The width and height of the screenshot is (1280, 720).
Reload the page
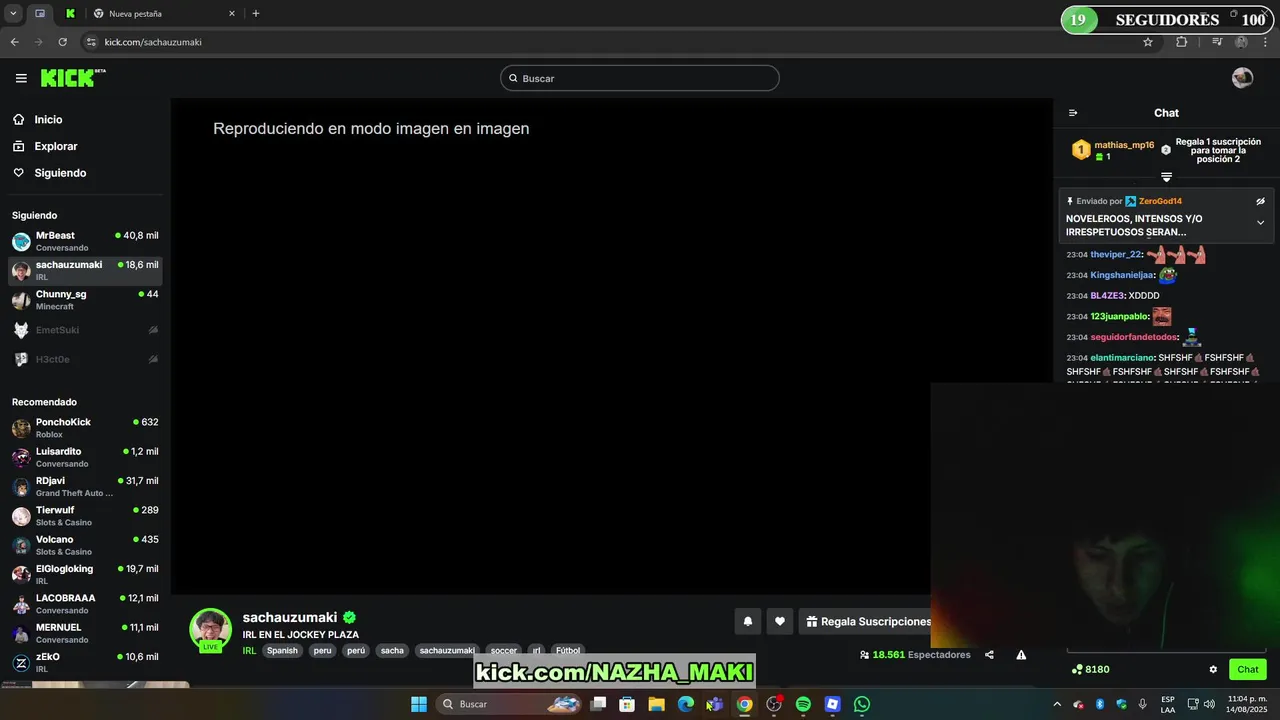coord(62,42)
